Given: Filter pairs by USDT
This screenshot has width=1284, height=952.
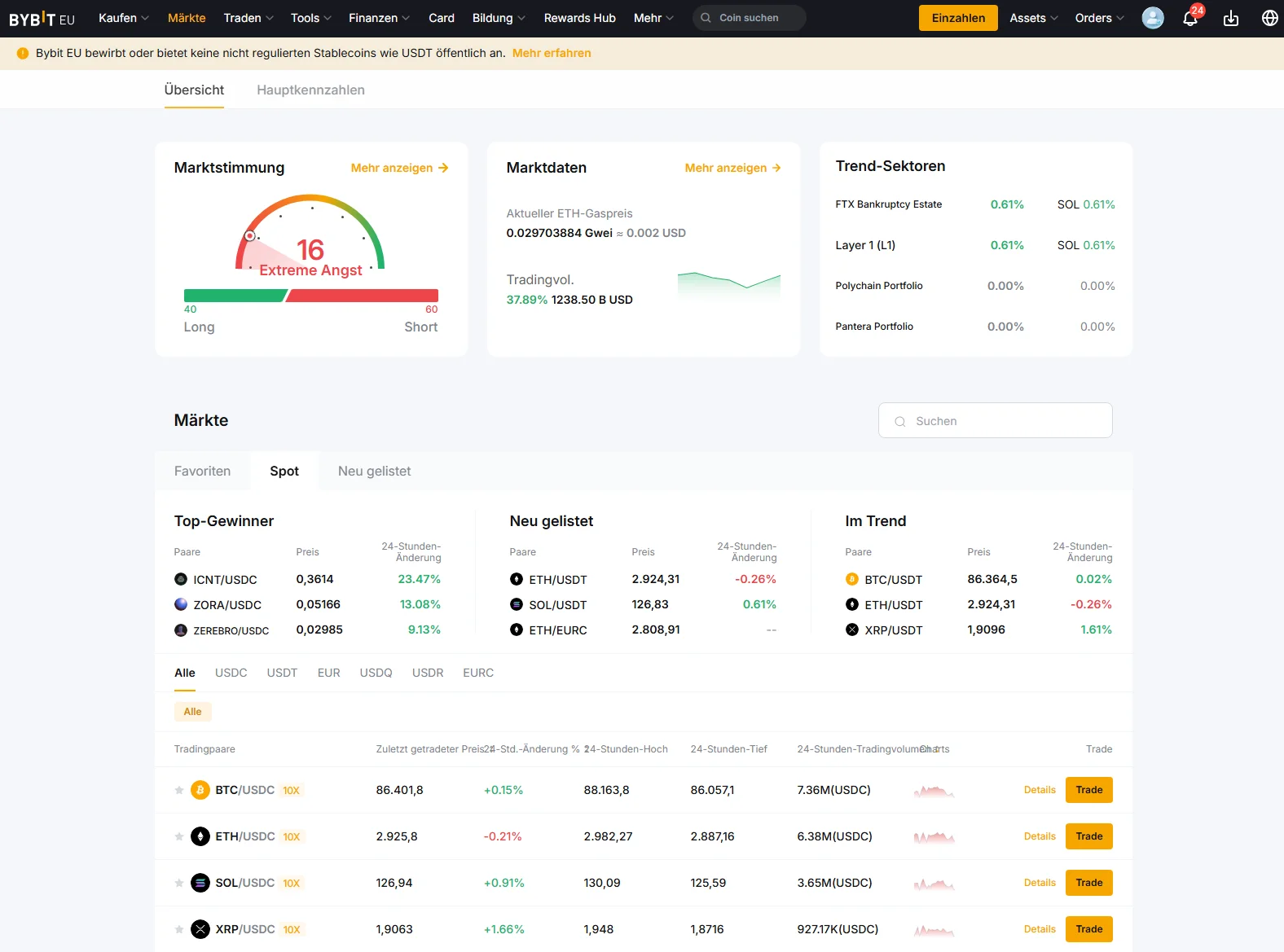Looking at the screenshot, I should (282, 673).
